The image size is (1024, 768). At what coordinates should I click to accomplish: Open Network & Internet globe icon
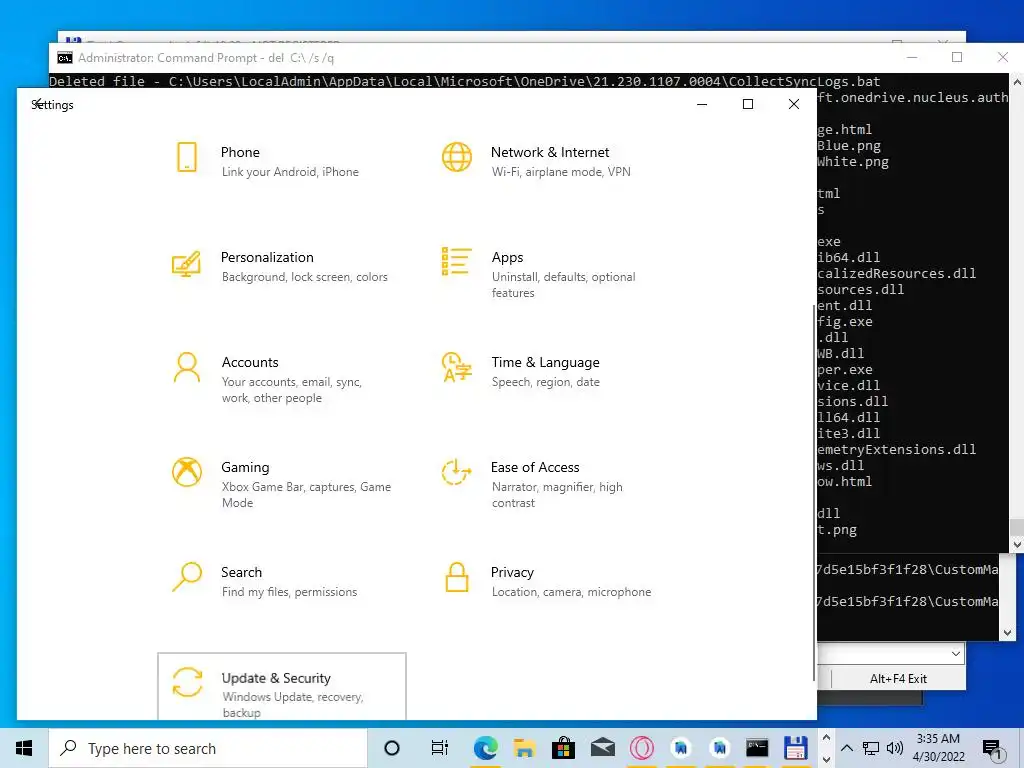[x=456, y=157]
